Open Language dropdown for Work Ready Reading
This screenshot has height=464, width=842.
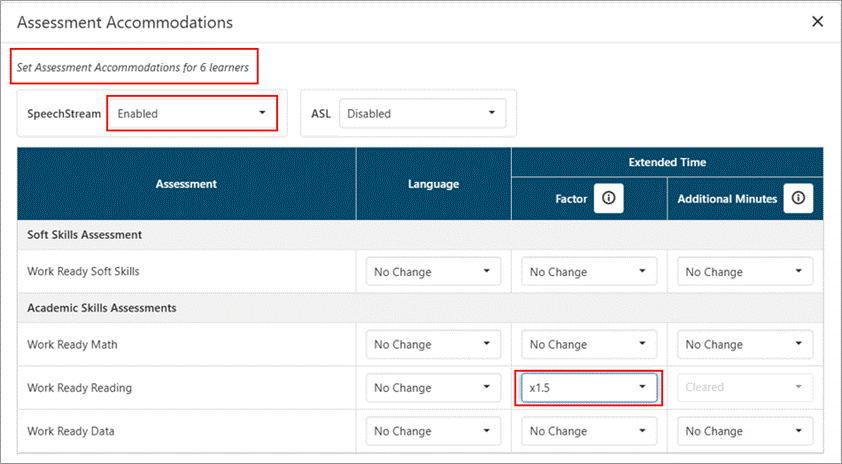click(x=433, y=388)
